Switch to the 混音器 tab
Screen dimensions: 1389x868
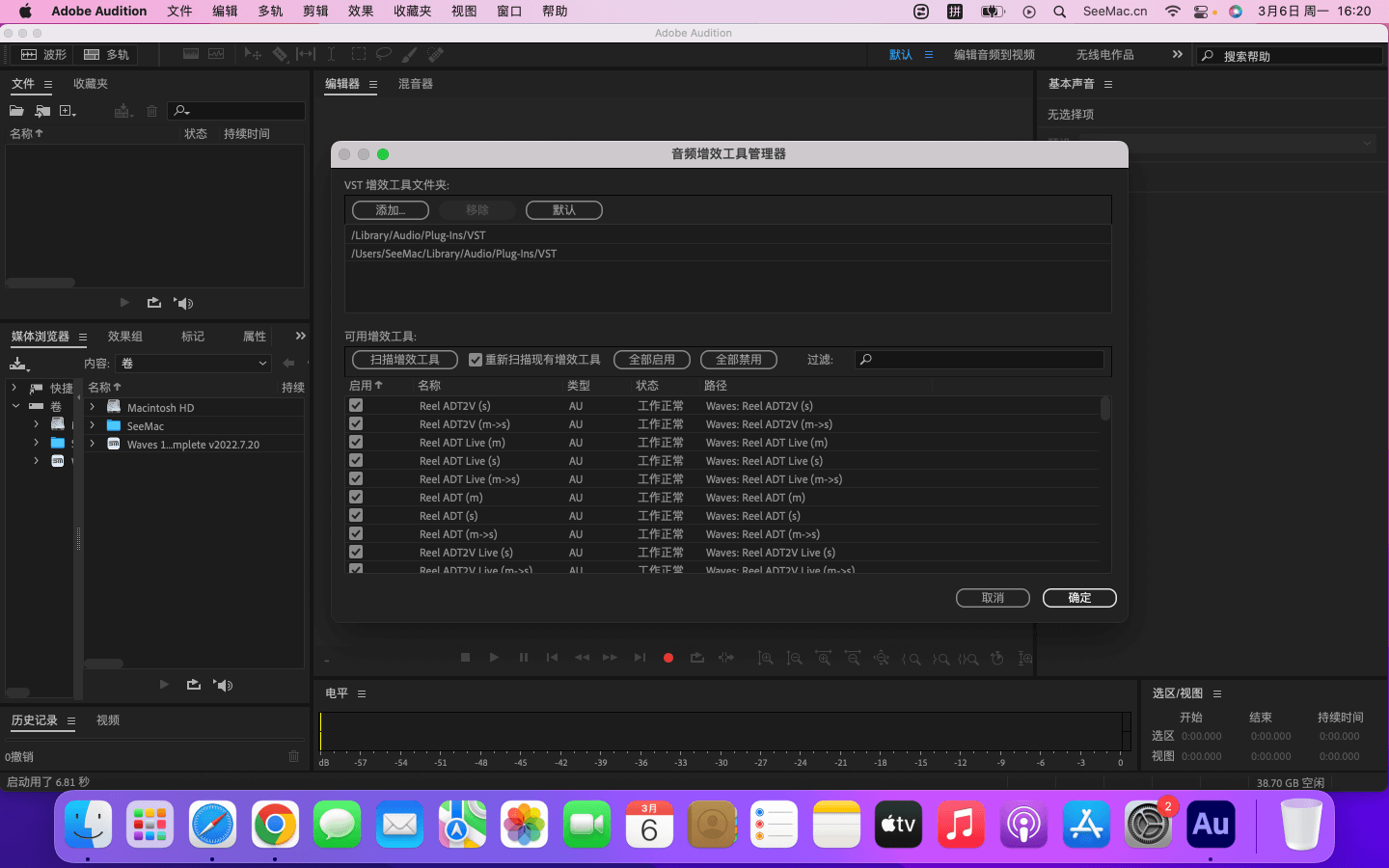pos(416,84)
